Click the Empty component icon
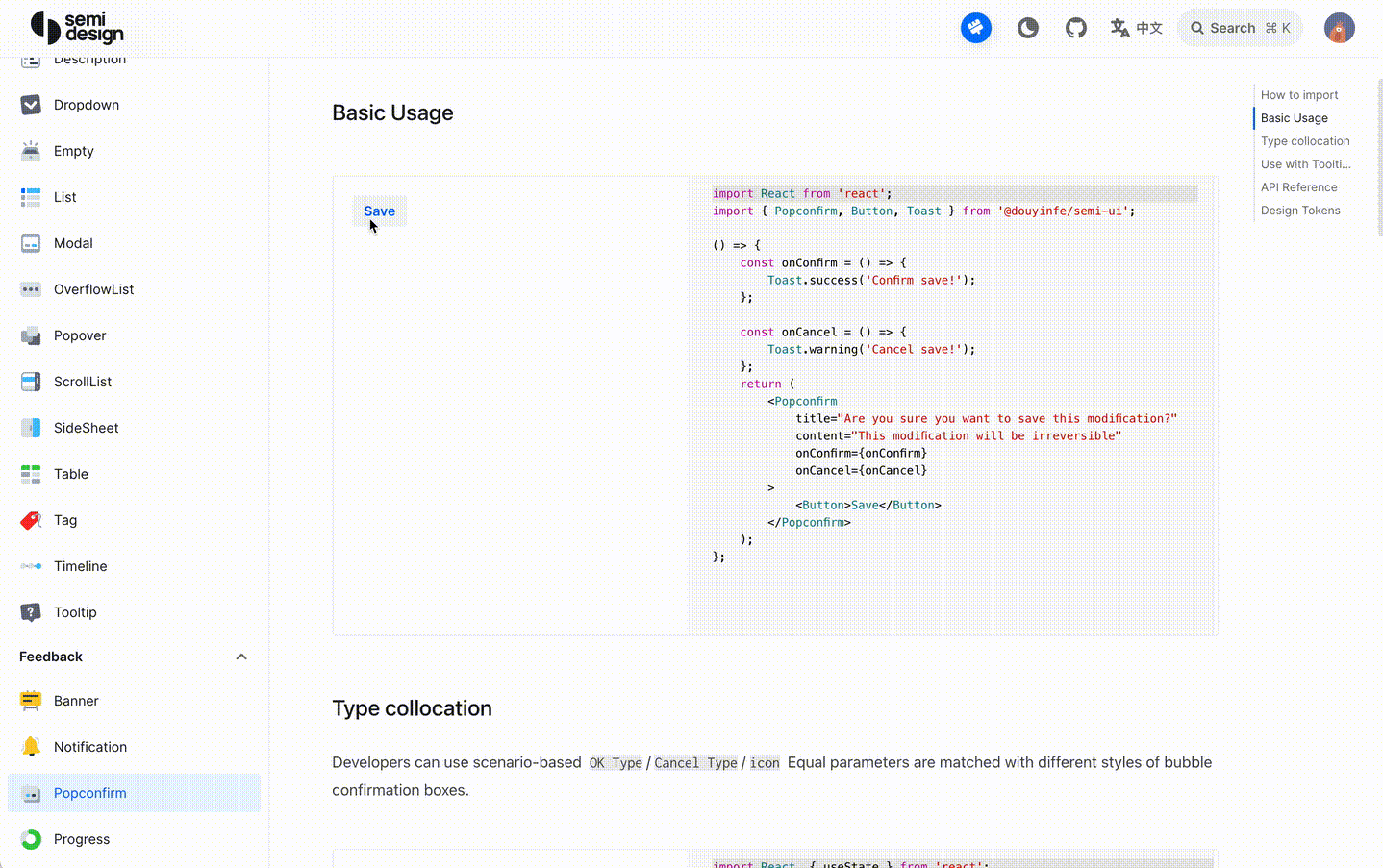 [31, 151]
